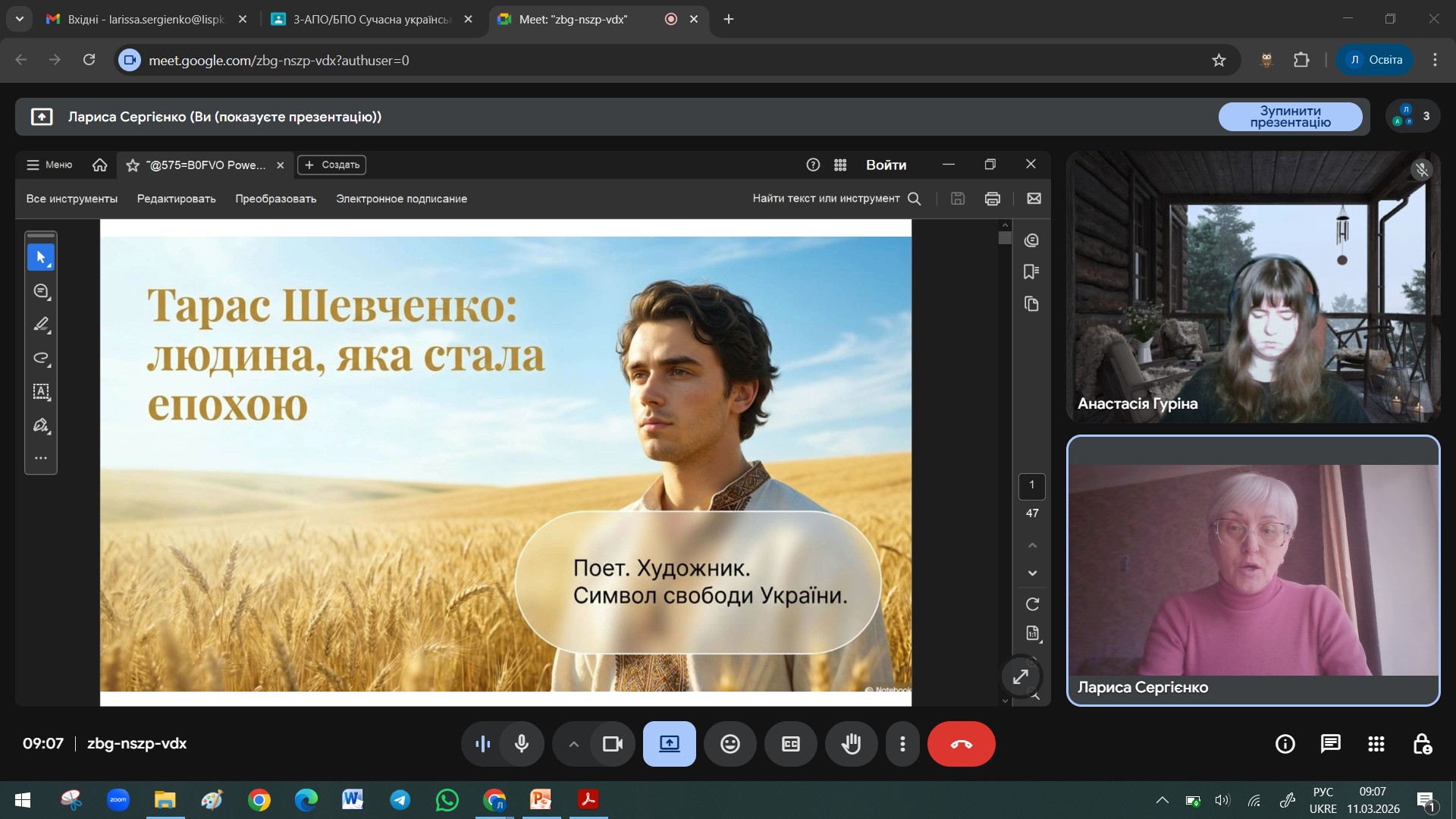Open the Редактировать menu in shared PDF
1456x819 pixels.
pos(176,199)
